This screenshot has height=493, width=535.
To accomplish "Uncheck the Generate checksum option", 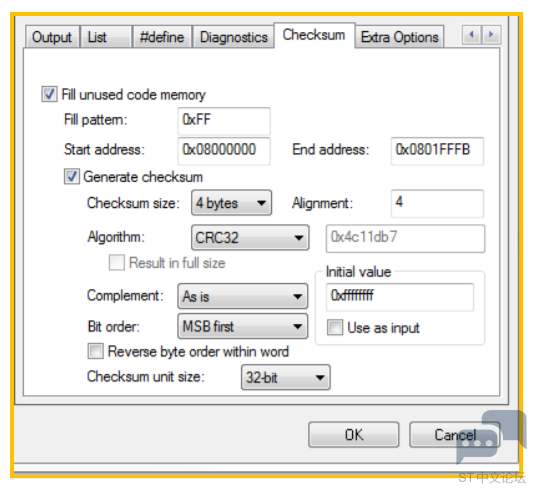I will coord(72,177).
